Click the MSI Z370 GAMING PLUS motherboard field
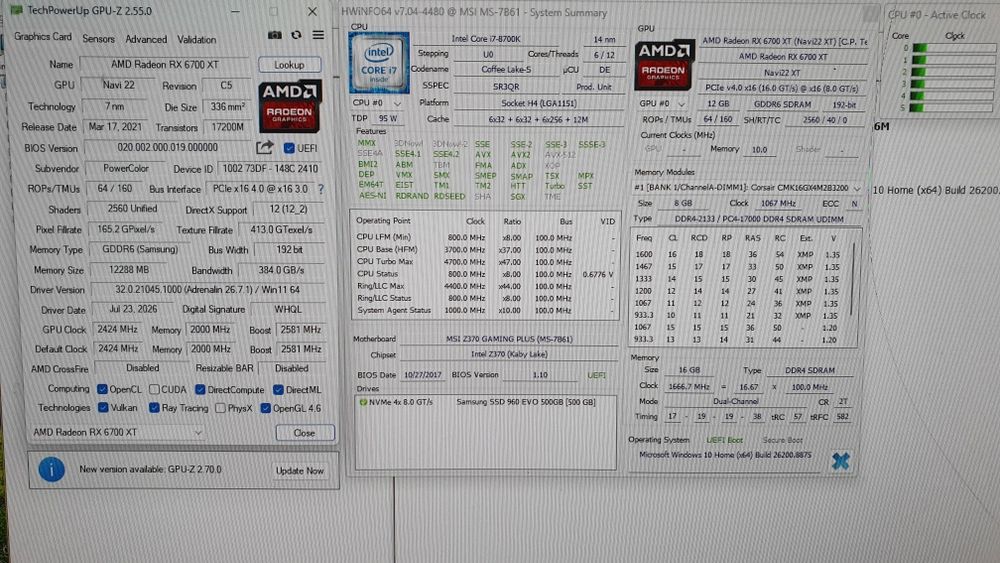This screenshot has width=1000, height=563. point(509,339)
